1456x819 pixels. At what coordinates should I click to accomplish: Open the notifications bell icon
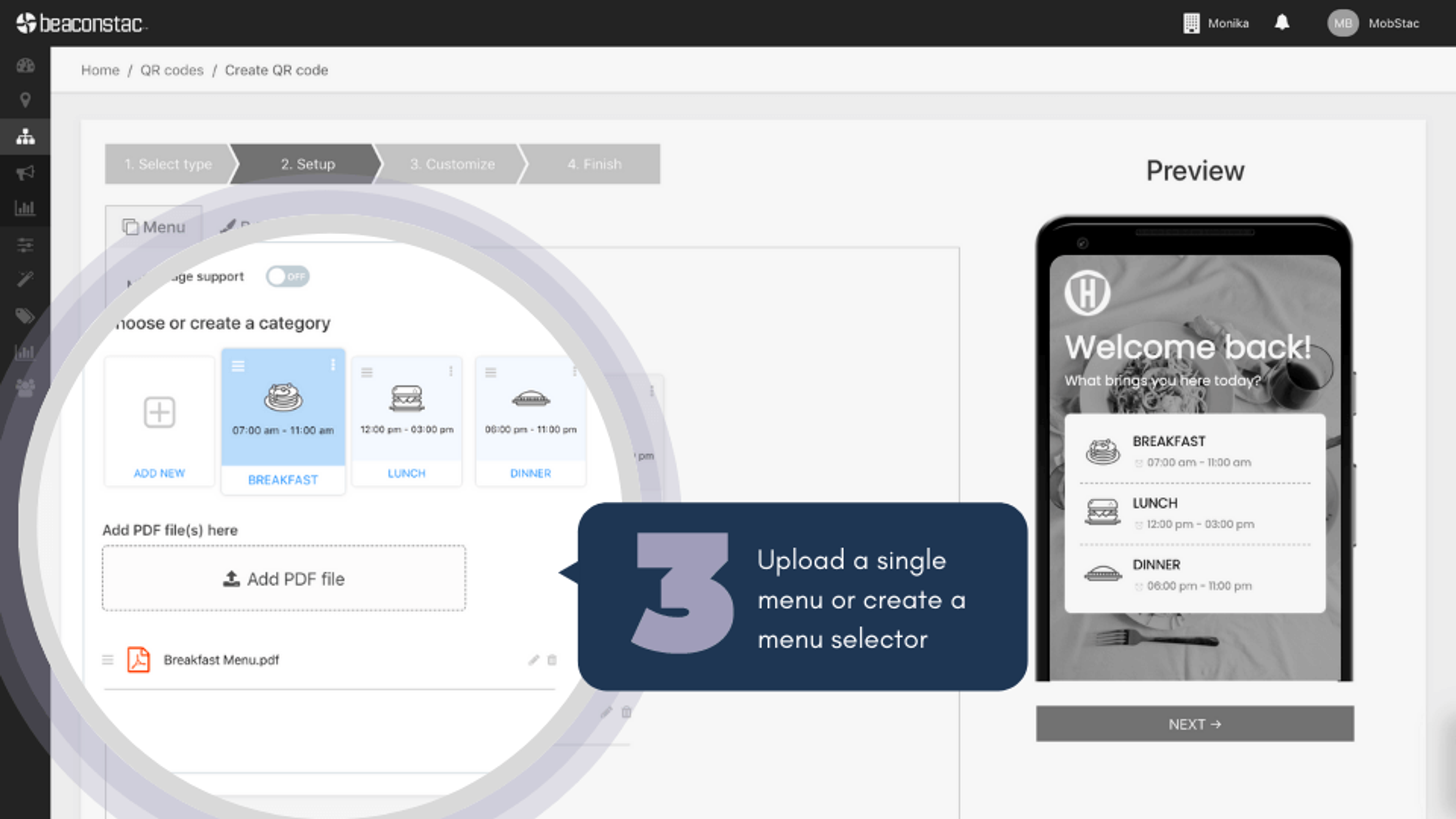pos(1282,23)
